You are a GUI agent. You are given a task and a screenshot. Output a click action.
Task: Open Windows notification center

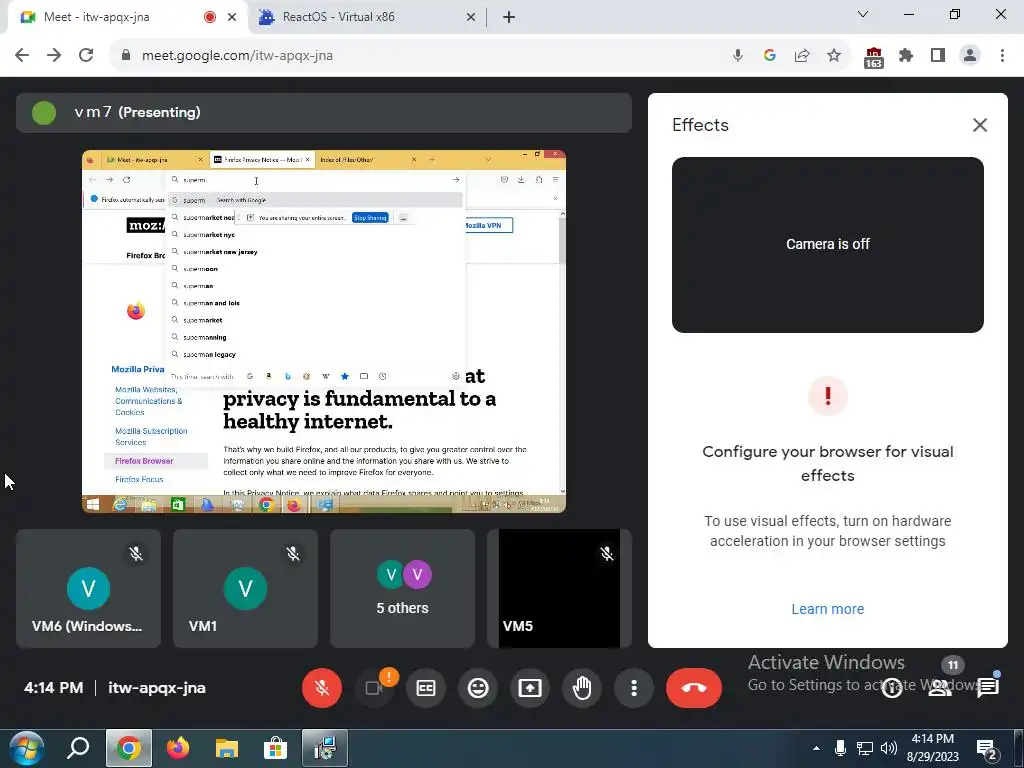pyautogui.click(x=986, y=749)
